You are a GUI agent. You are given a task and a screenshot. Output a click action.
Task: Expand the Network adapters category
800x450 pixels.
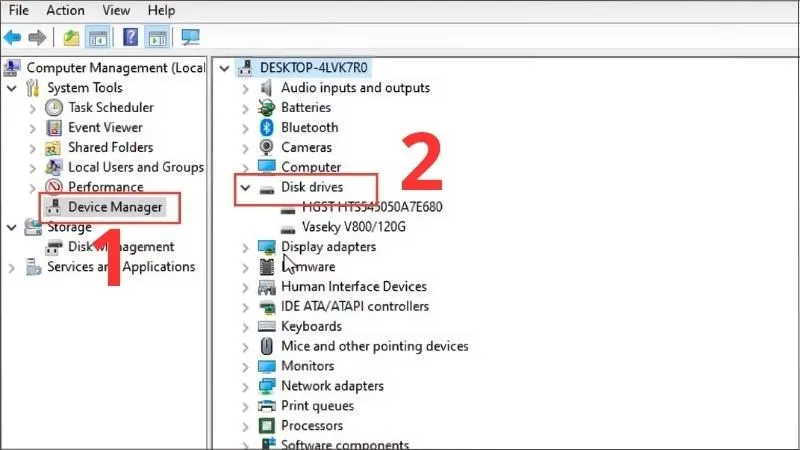click(x=246, y=386)
